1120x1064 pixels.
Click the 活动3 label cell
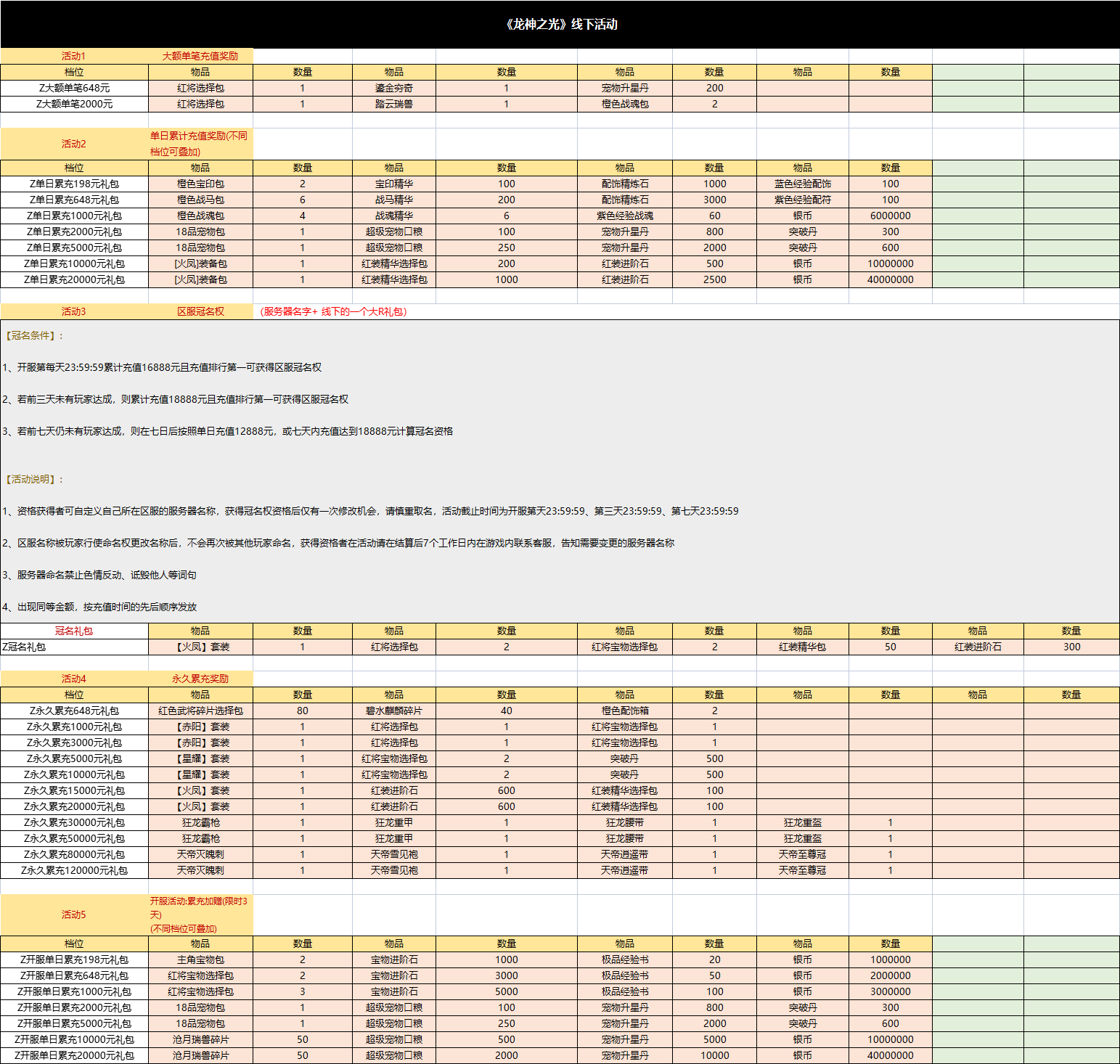coord(74,311)
